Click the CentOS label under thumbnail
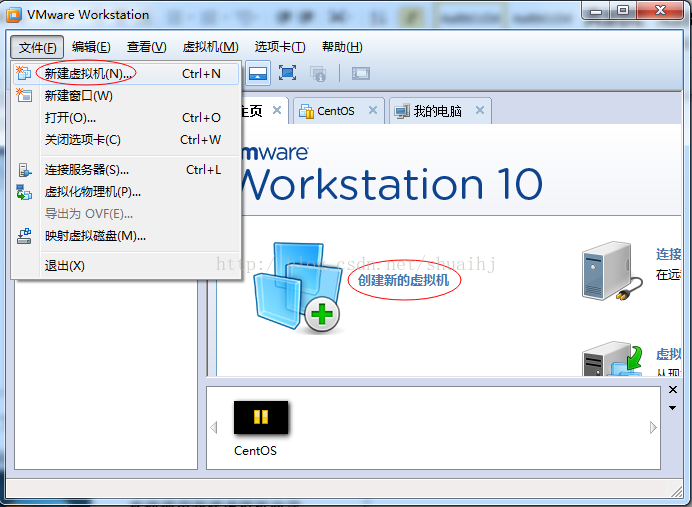692x507 pixels. 256,451
